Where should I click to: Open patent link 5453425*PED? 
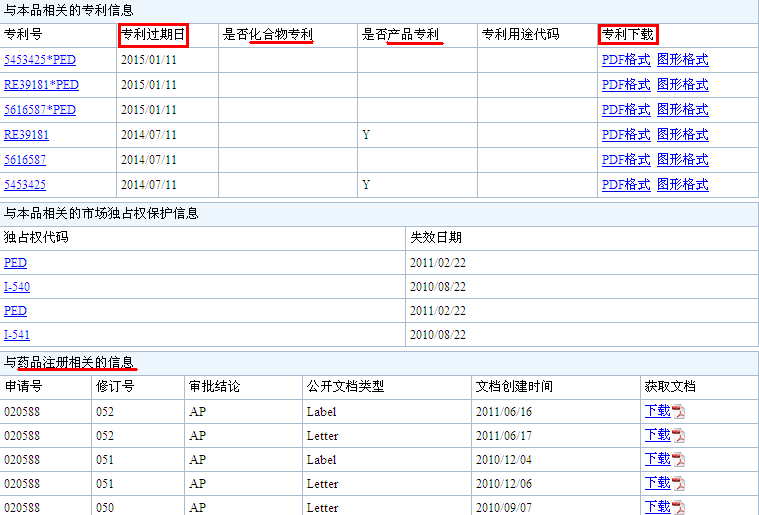pyautogui.click(x=40, y=60)
